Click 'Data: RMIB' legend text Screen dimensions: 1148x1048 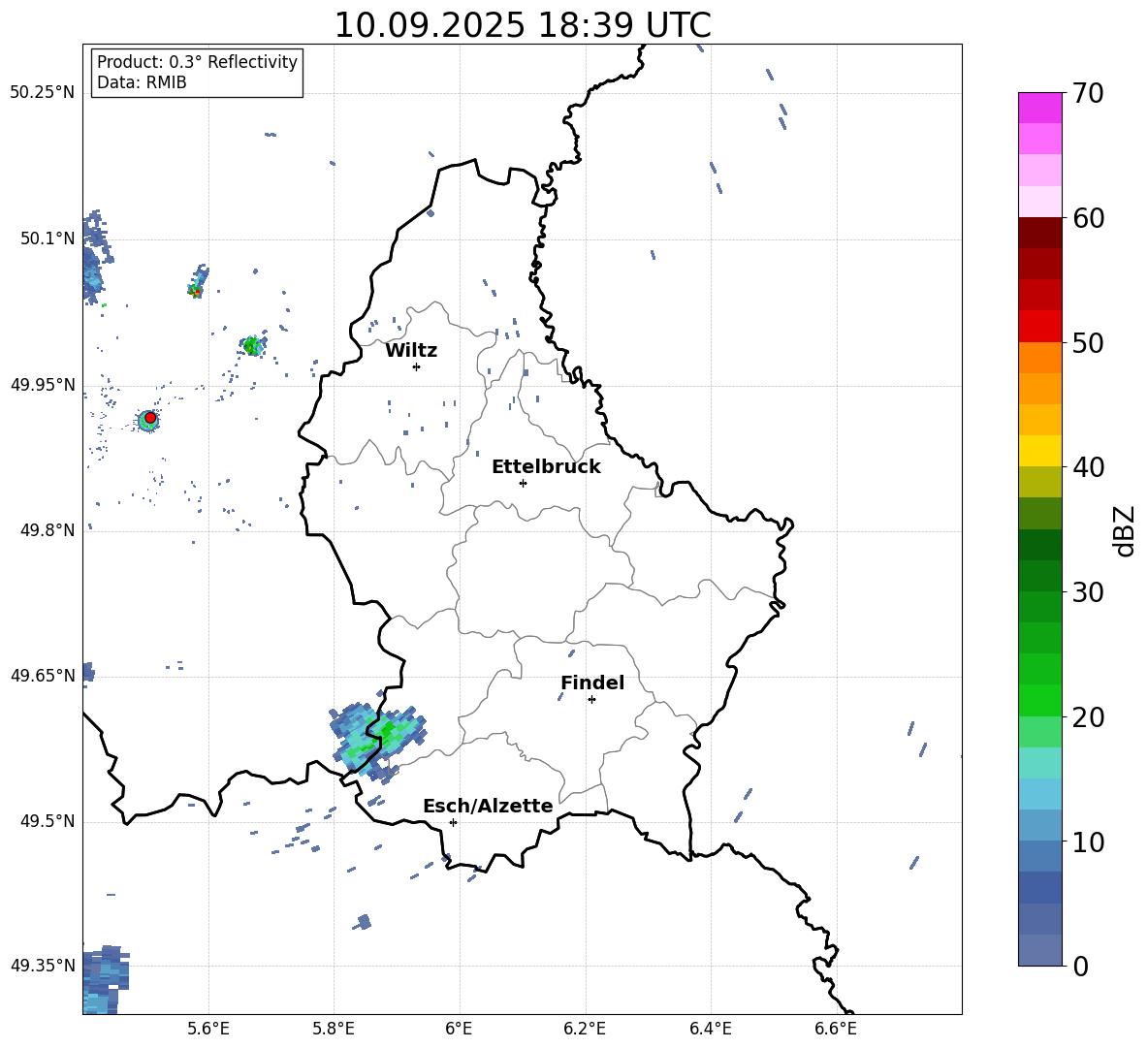(x=142, y=82)
